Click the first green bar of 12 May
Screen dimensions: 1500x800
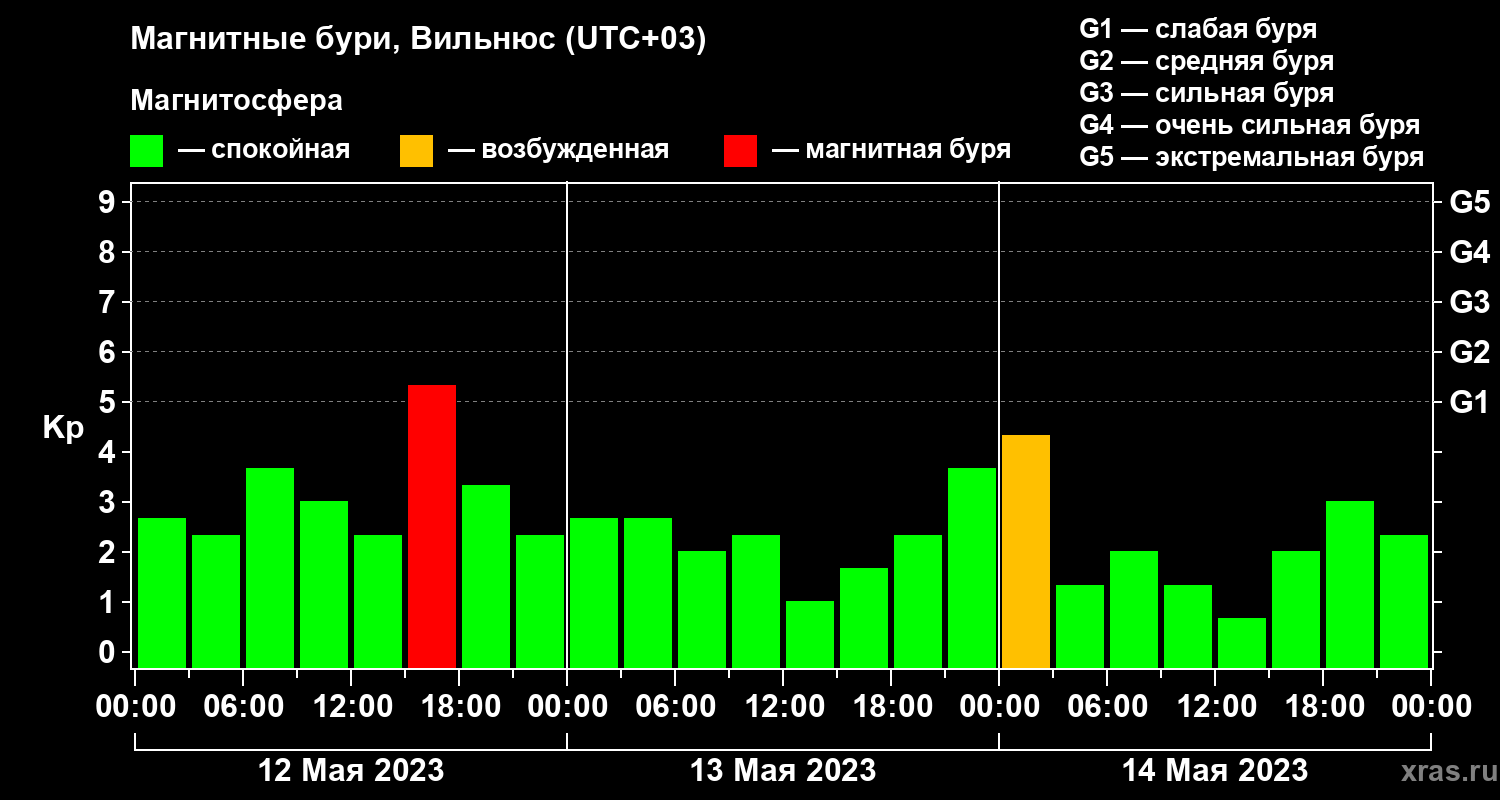point(162,593)
